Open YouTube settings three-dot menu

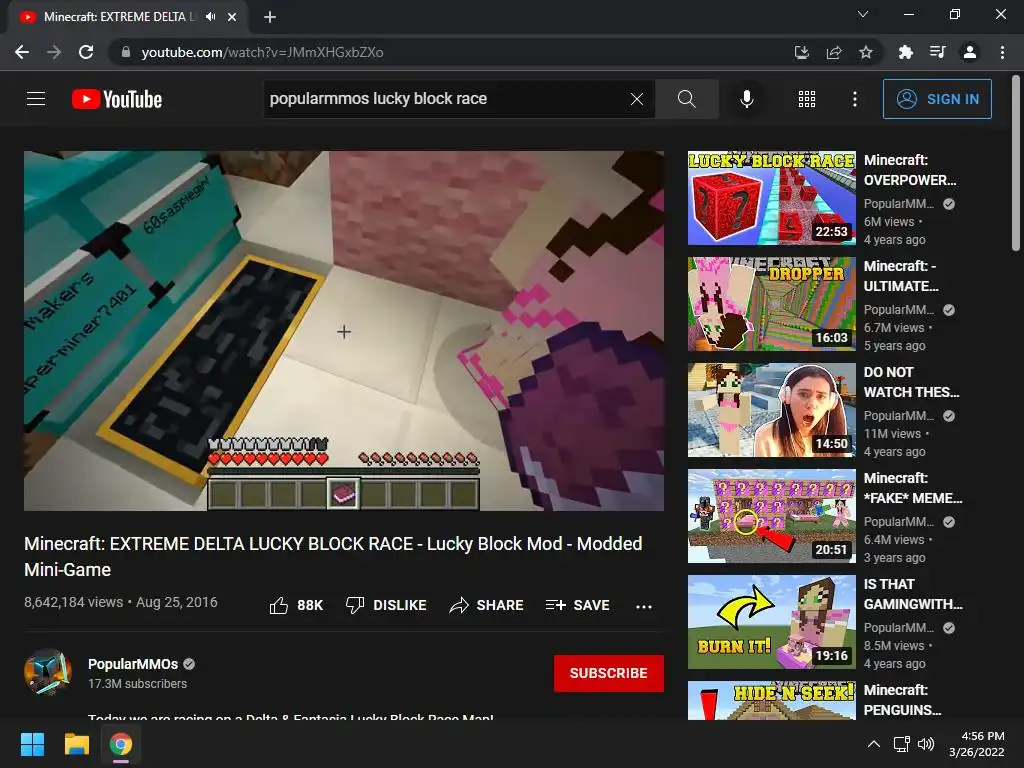854,99
